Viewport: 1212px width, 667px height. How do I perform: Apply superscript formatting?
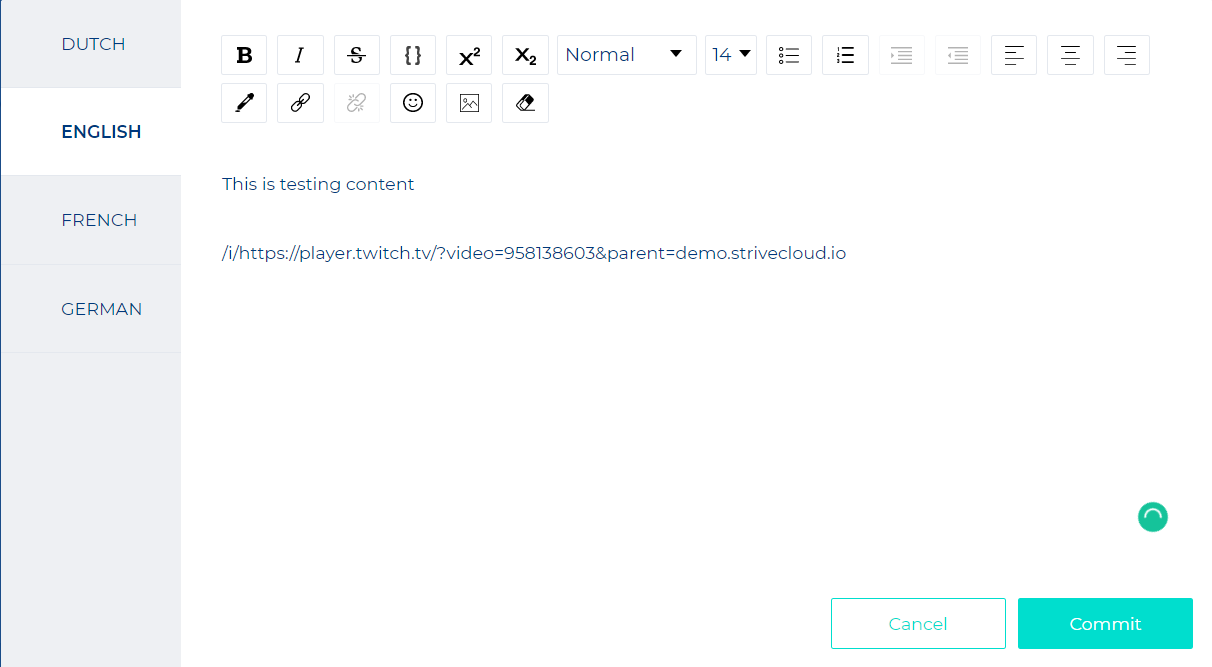coord(469,55)
